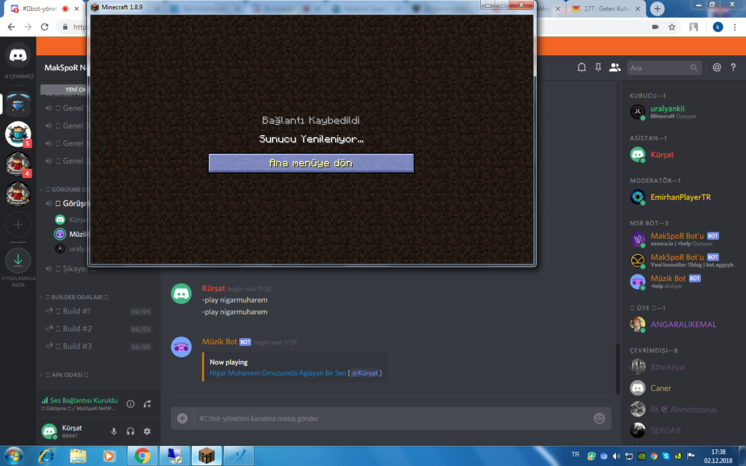Open new Chrome tab plus button
This screenshot has height=466, width=746.
pos(657,9)
